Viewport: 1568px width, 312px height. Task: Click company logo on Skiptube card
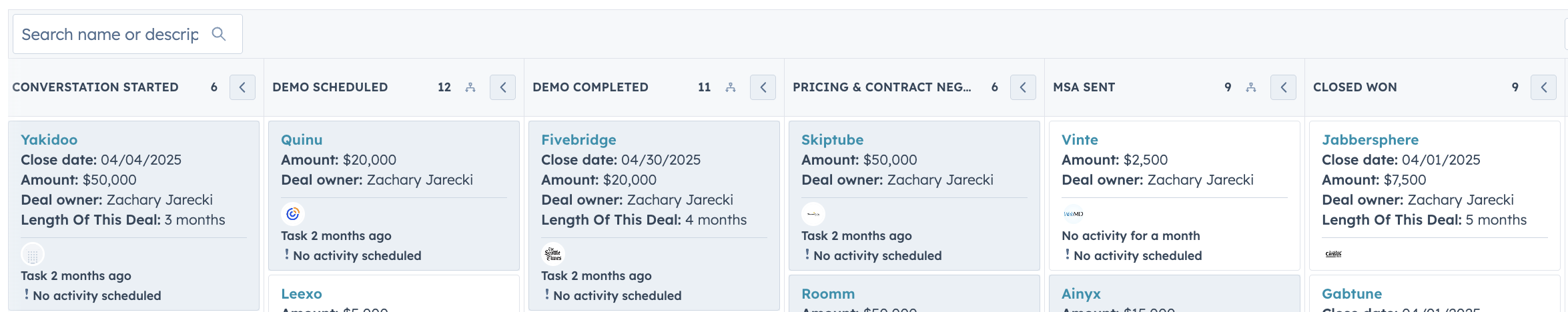pyautogui.click(x=813, y=214)
